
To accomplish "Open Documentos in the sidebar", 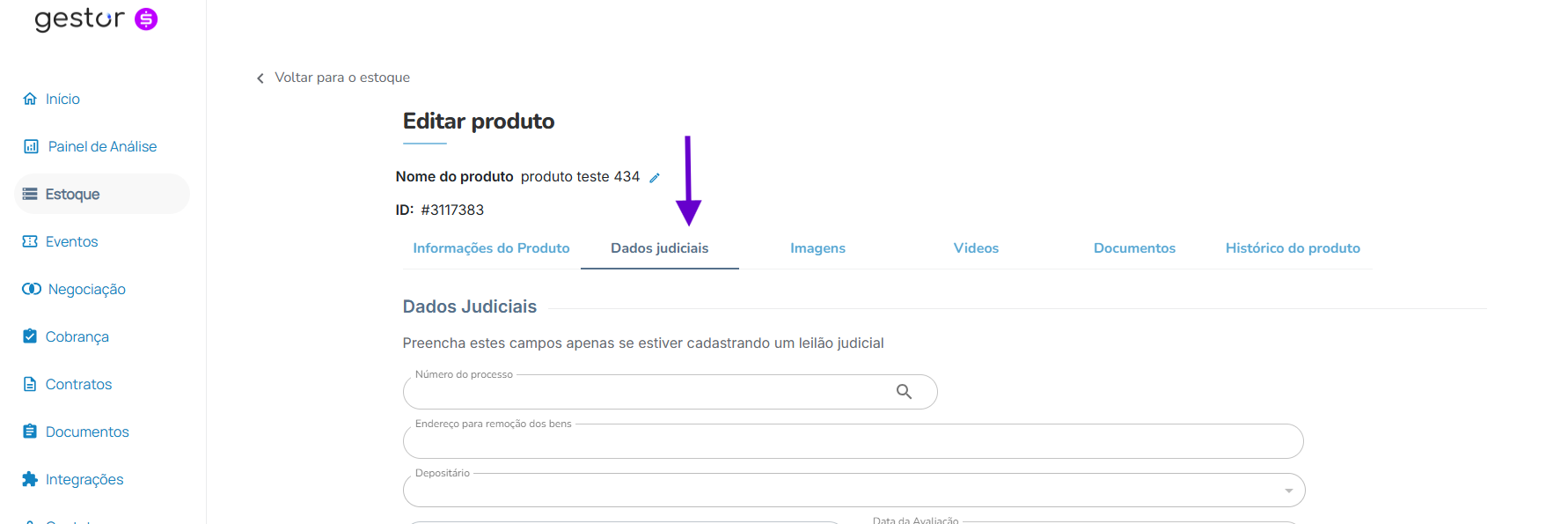I will 87,432.
